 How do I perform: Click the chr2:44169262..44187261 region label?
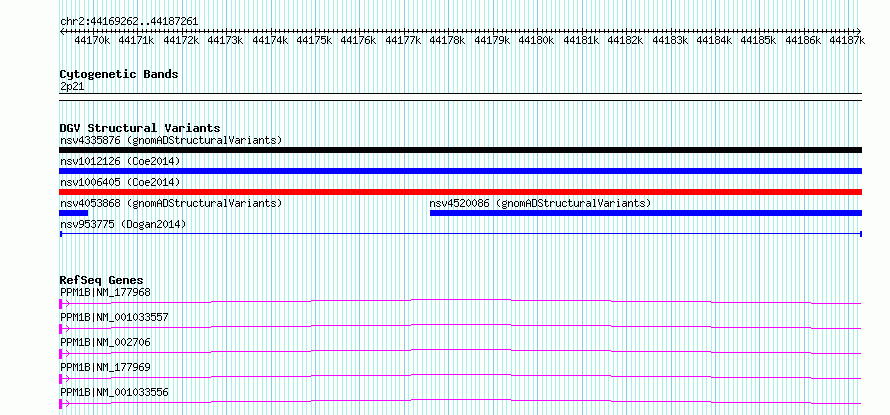pos(129,21)
